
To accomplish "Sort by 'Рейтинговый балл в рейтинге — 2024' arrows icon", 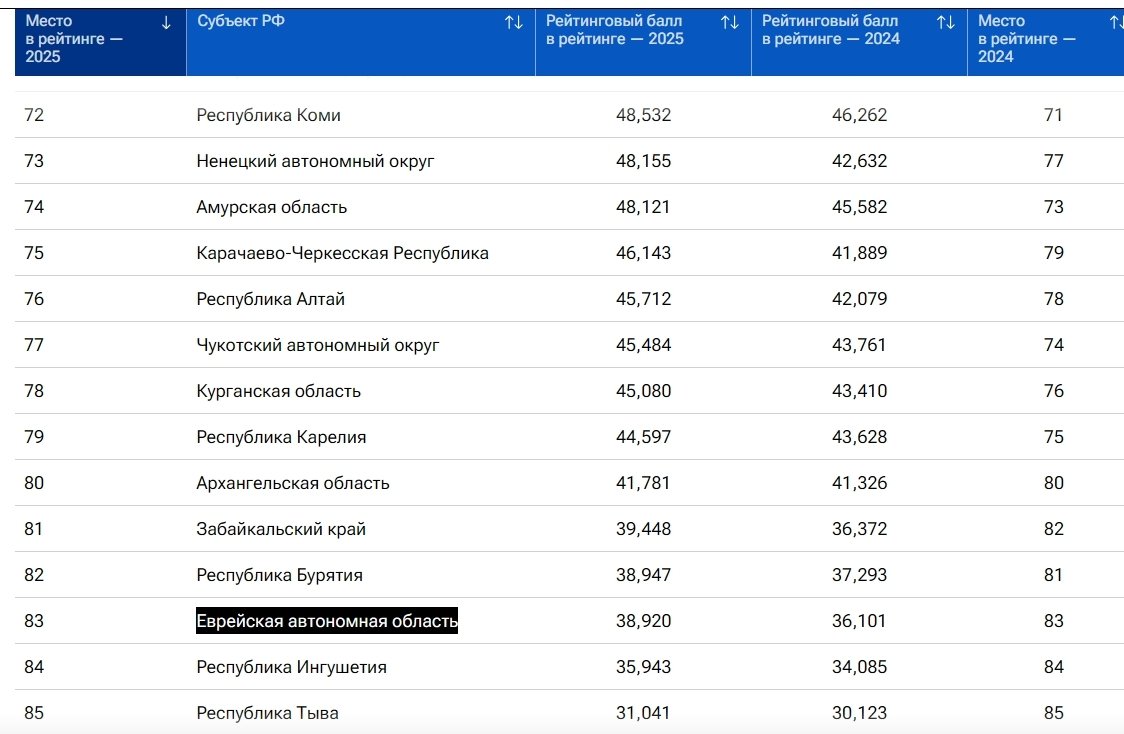I will pos(945,22).
